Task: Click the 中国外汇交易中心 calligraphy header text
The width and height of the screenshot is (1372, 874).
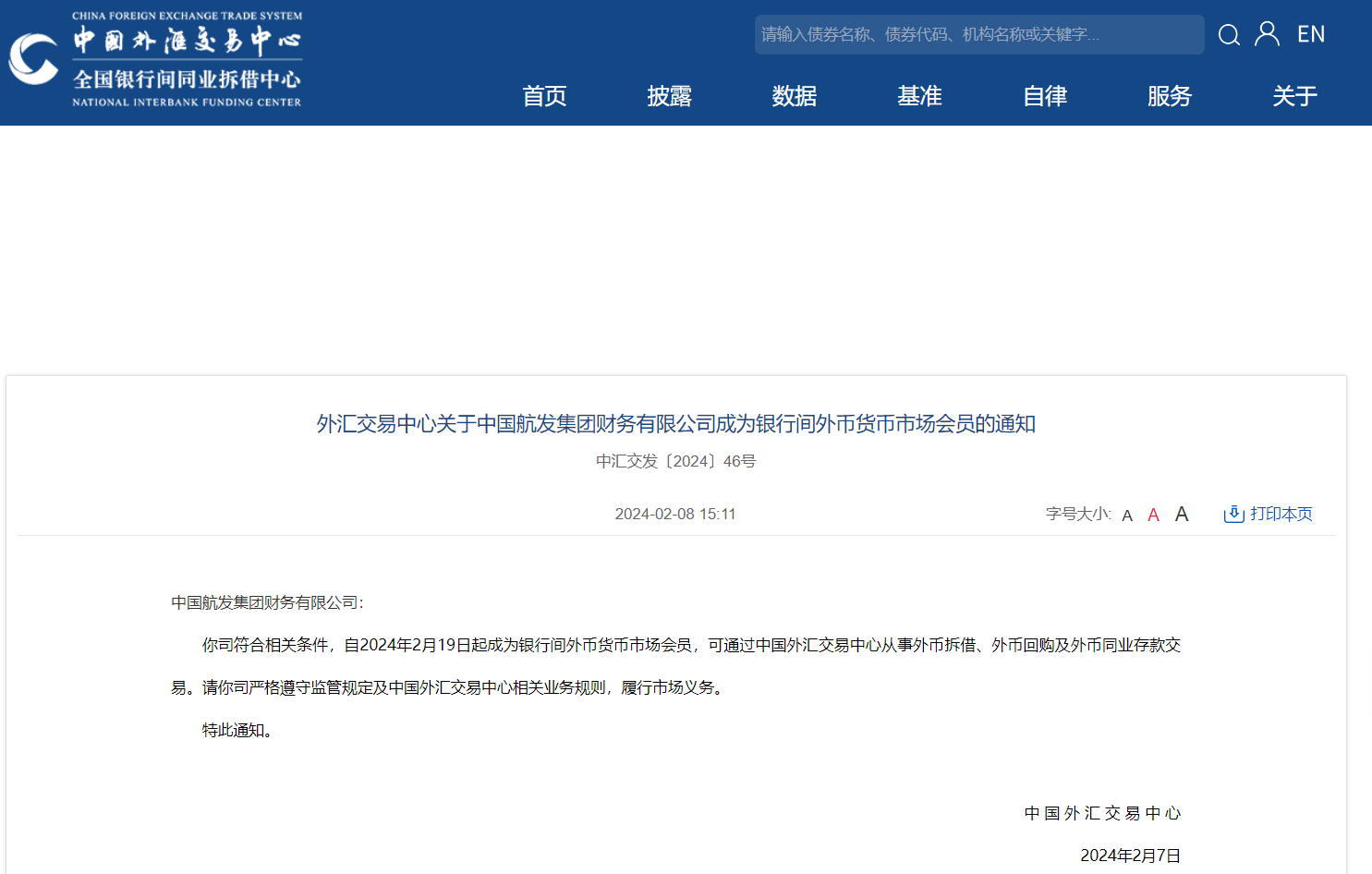Action: point(188,41)
